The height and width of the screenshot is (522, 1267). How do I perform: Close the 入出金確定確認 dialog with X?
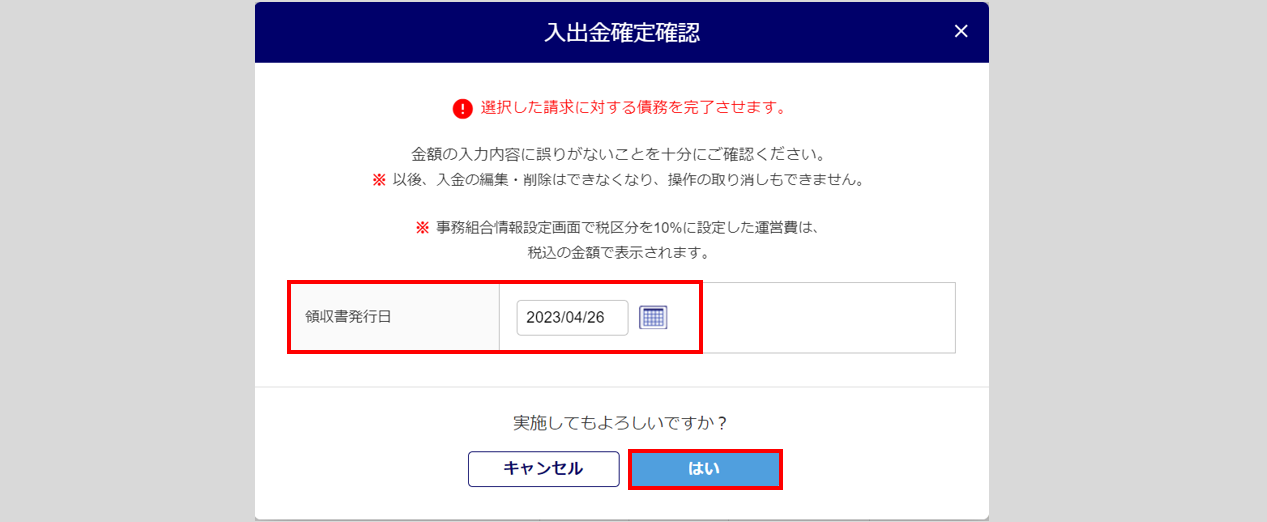click(x=961, y=31)
